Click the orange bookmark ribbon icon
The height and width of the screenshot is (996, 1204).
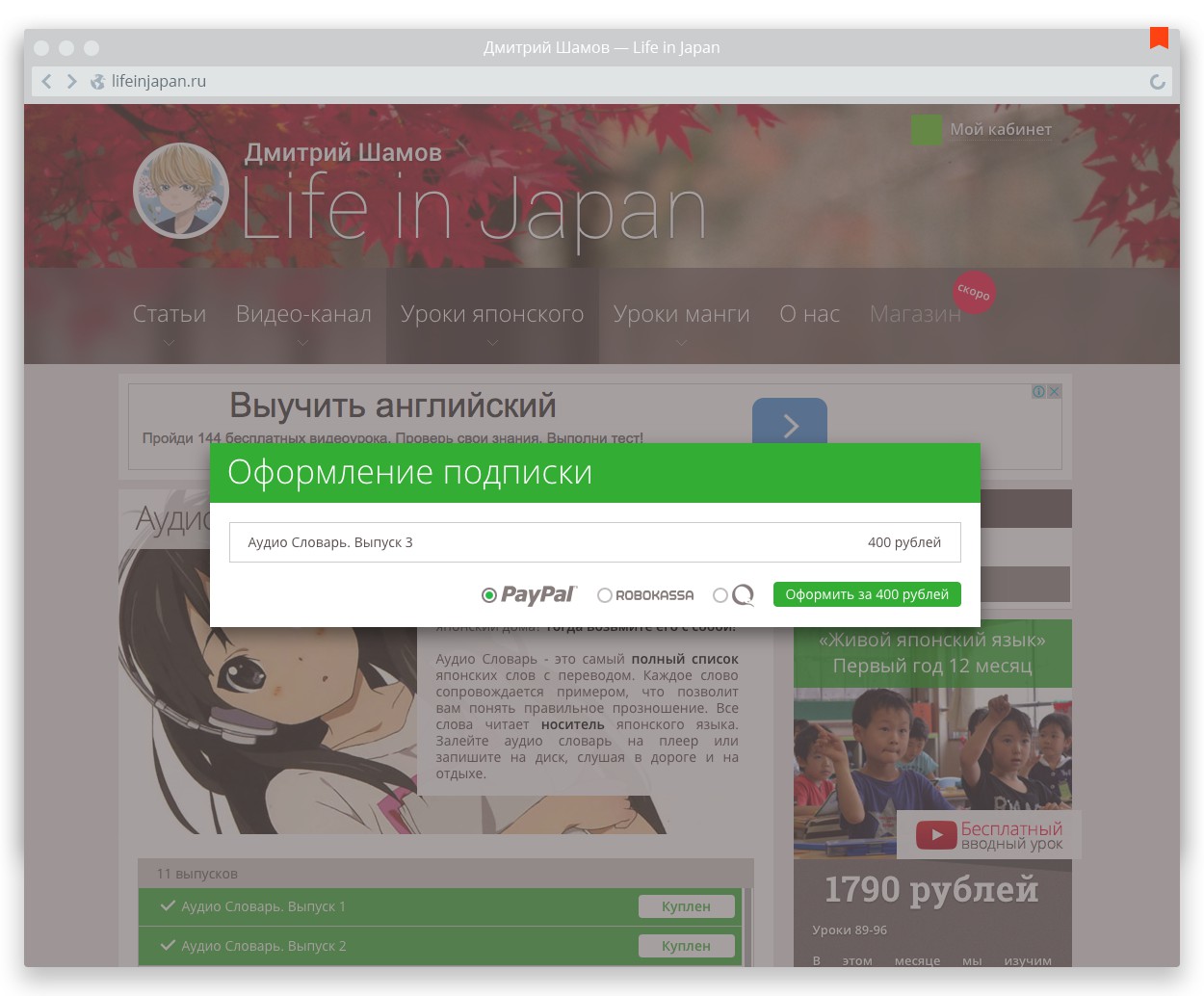coord(1159,38)
